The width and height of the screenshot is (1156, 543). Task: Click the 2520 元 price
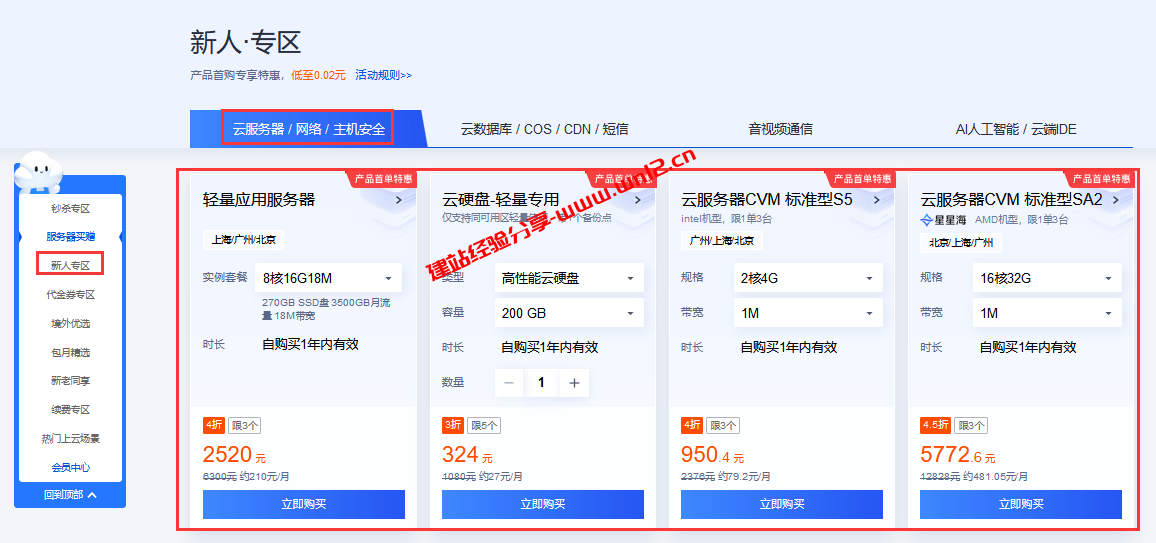point(234,455)
